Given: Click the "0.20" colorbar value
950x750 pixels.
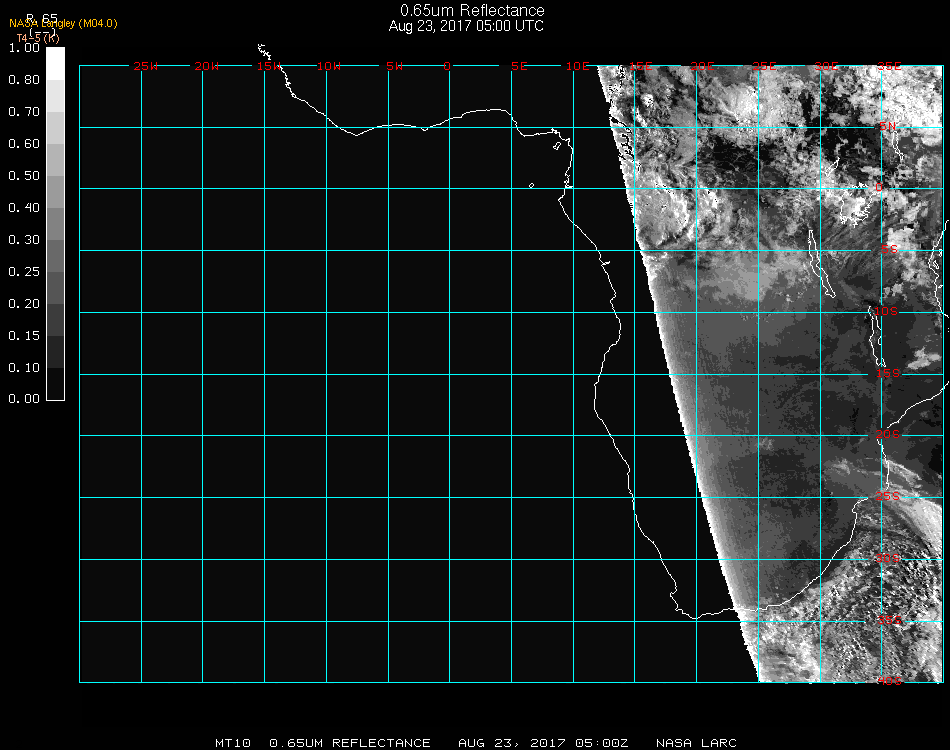Looking at the screenshot, I should [24, 304].
